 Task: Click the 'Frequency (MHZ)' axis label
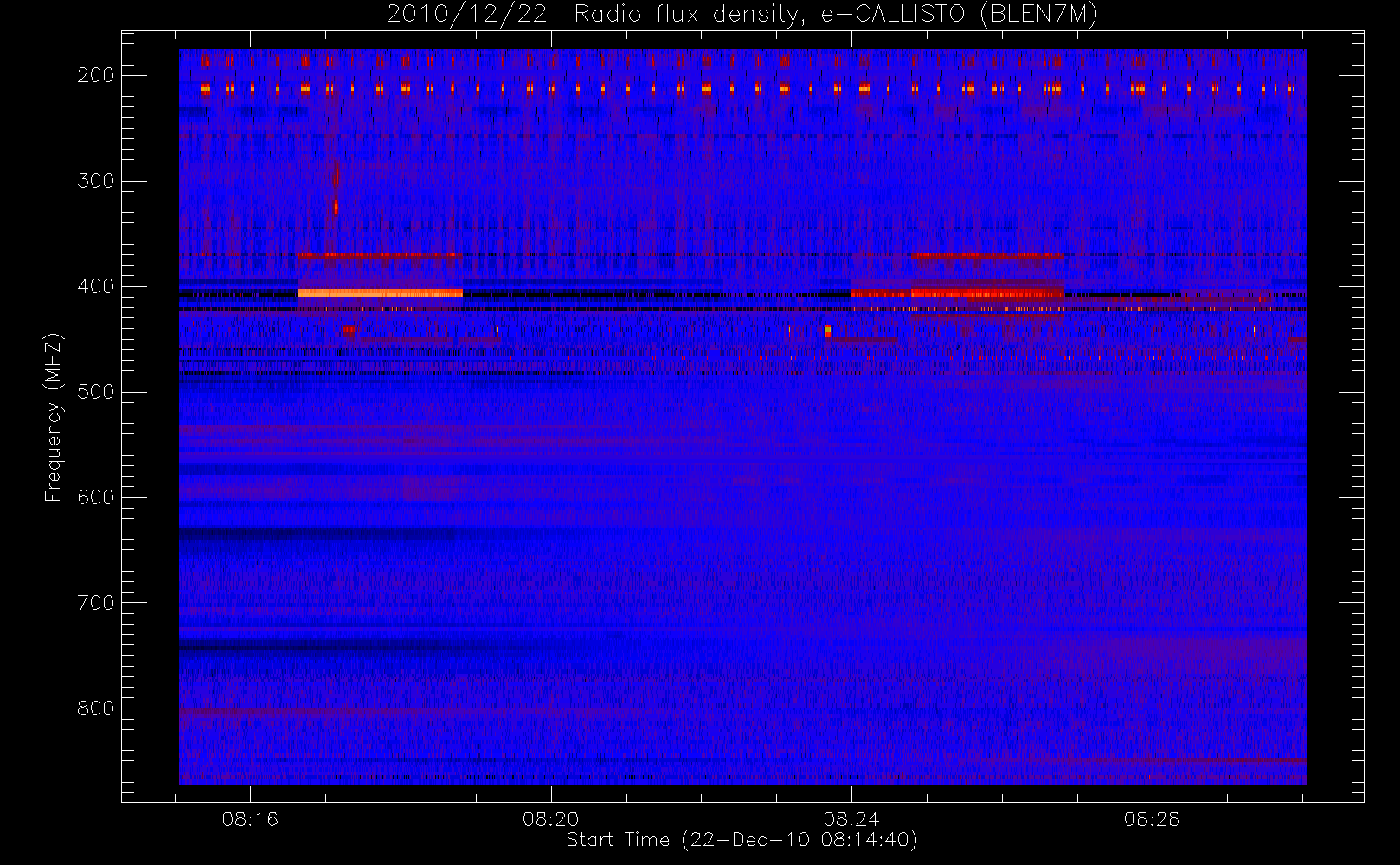click(x=53, y=417)
